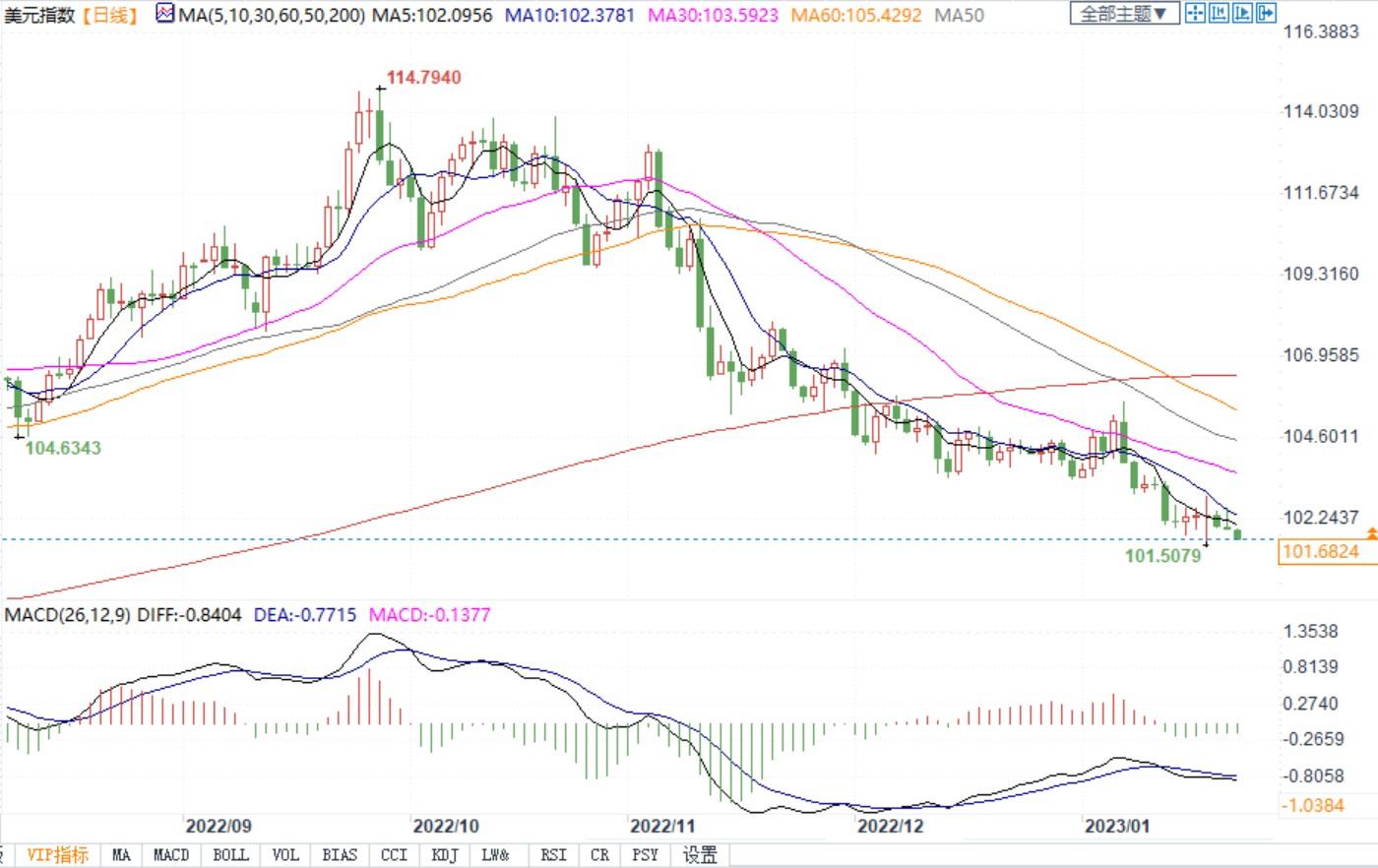Viewport: 1378px width, 868px height.
Task: Click the 114.7940 high price marker
Action: click(x=423, y=77)
